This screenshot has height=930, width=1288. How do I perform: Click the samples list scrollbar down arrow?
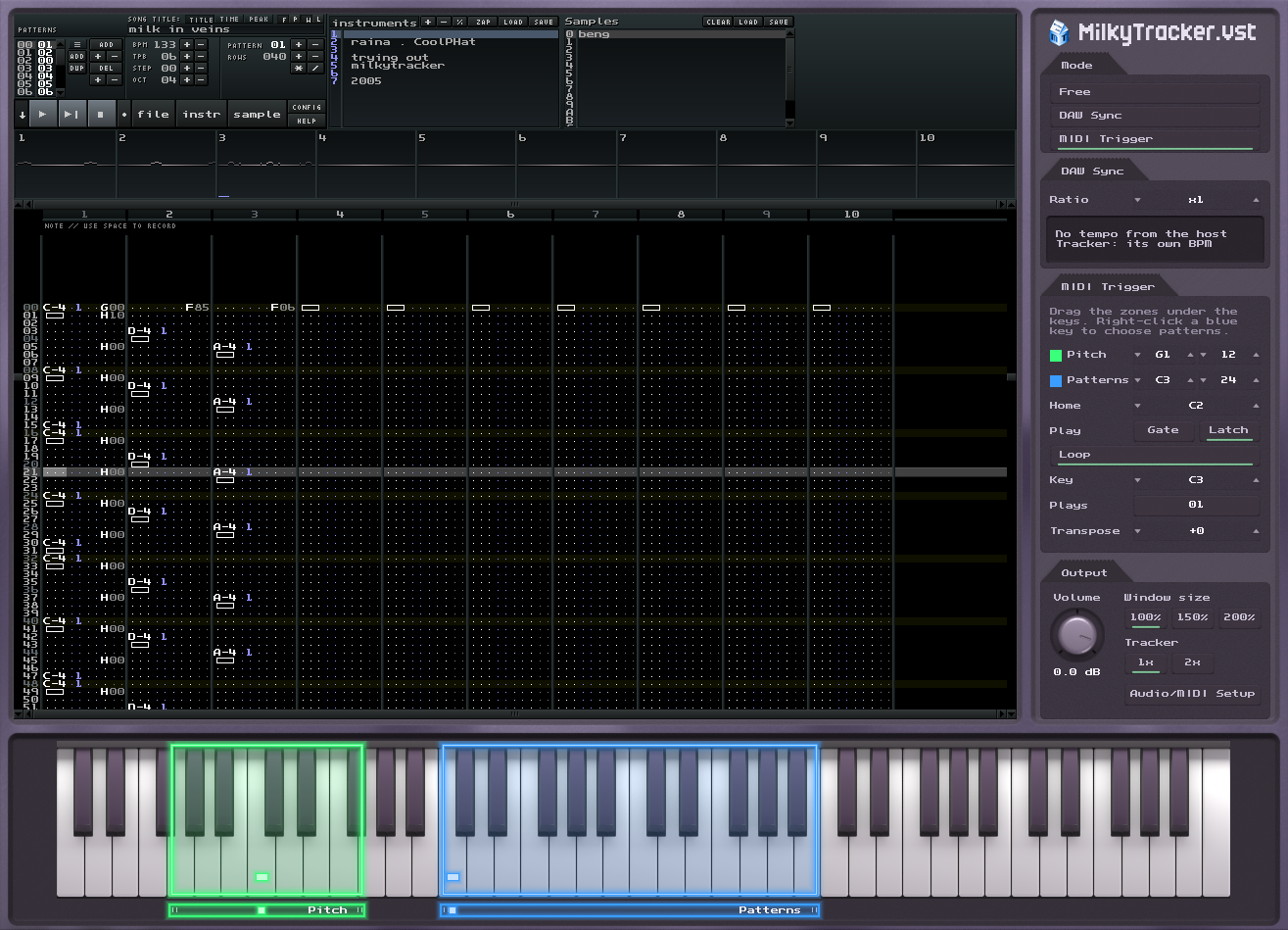(x=790, y=122)
